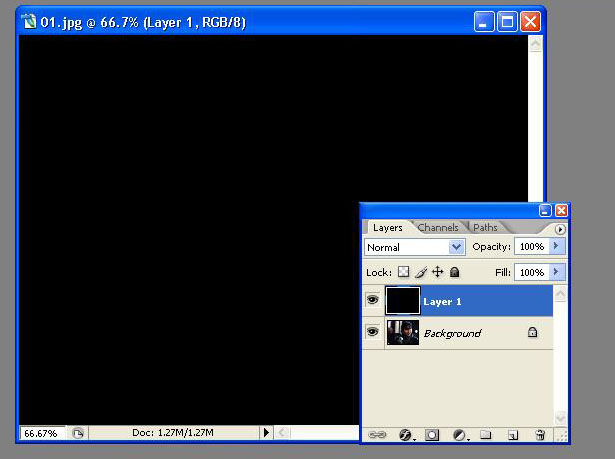Create a new layer group folder
This screenshot has width=615, height=459.
[486, 434]
